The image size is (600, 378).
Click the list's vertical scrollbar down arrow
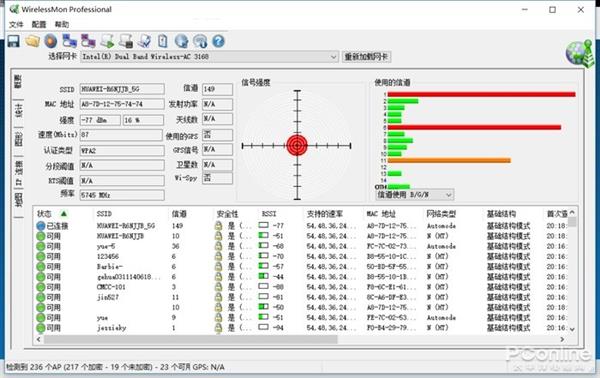[572, 329]
